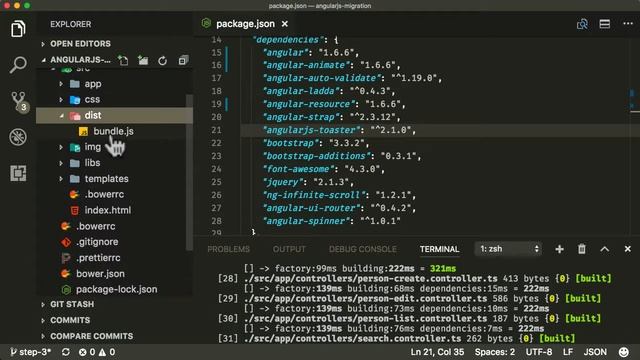Expand the css folder
The image size is (640, 360).
[x=92, y=100]
